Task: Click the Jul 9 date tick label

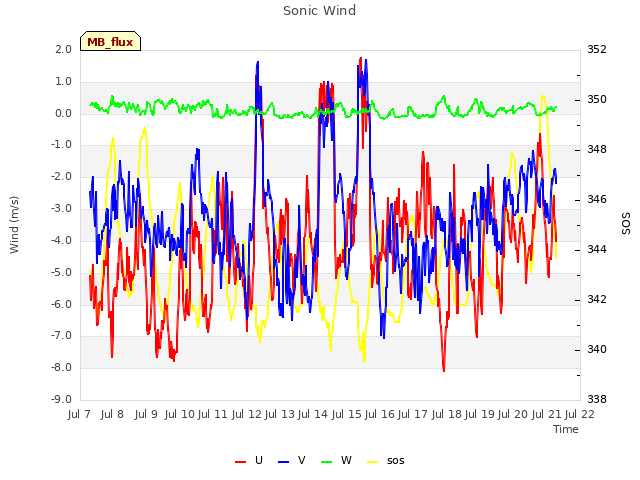Action: [x=146, y=414]
